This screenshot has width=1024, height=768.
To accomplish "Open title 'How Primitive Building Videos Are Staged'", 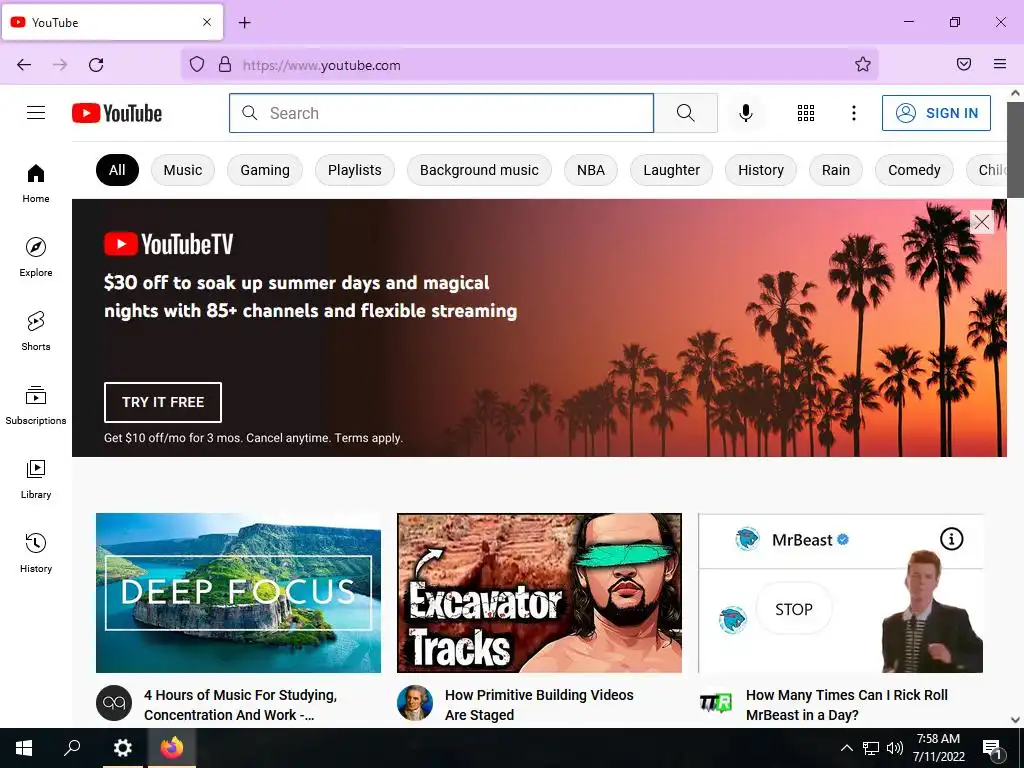I will (x=539, y=705).
